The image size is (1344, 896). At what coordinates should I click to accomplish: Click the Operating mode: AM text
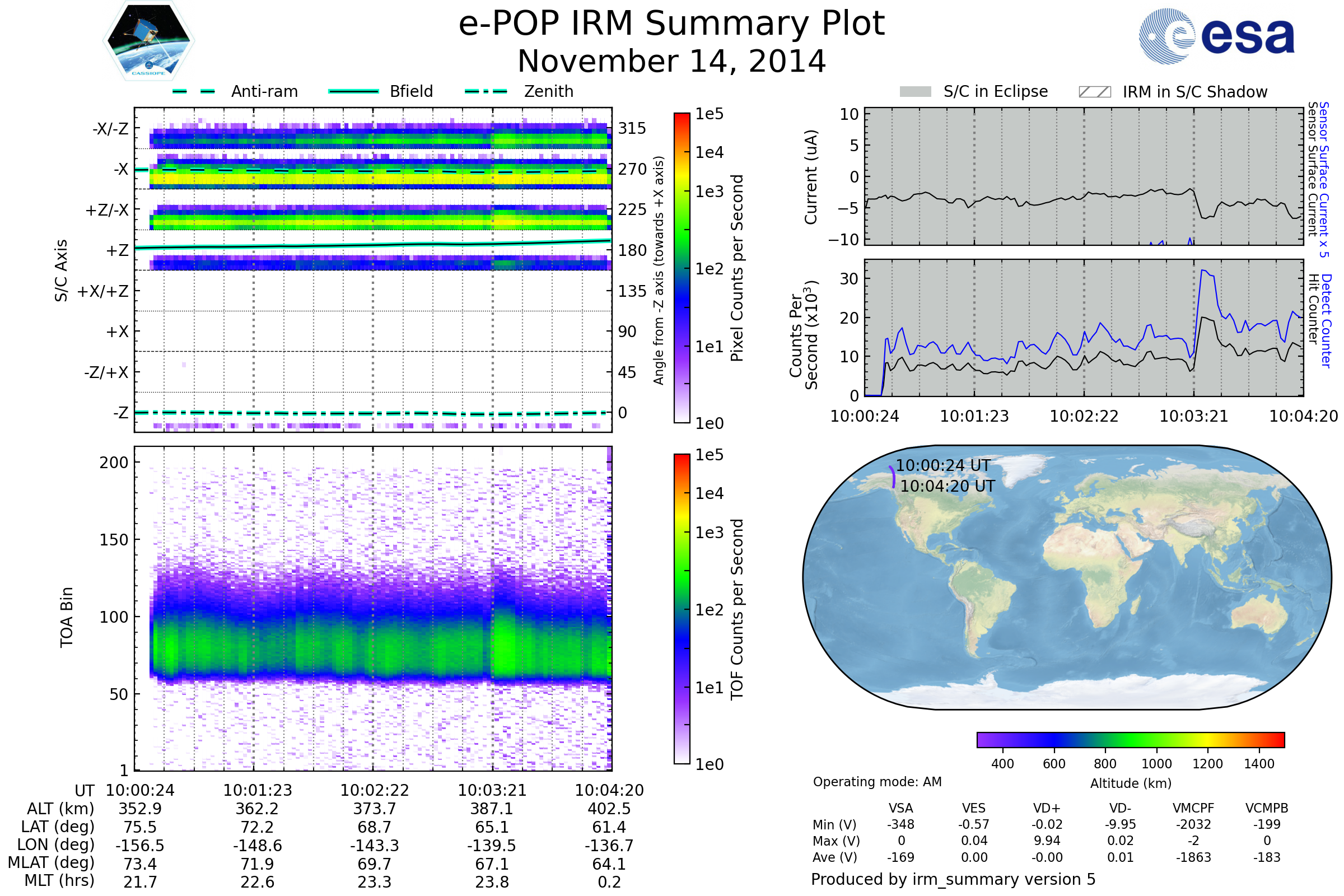pyautogui.click(x=876, y=782)
